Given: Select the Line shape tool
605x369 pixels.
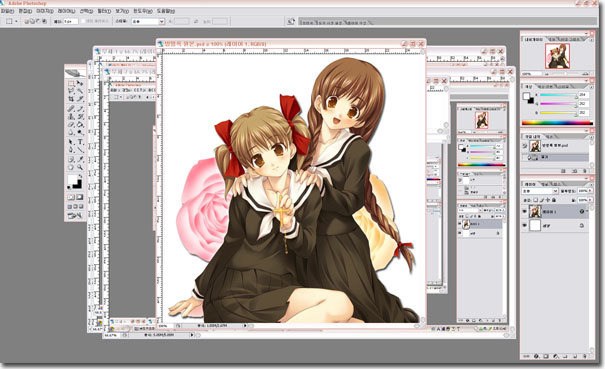Looking at the screenshot, I should (x=80, y=149).
